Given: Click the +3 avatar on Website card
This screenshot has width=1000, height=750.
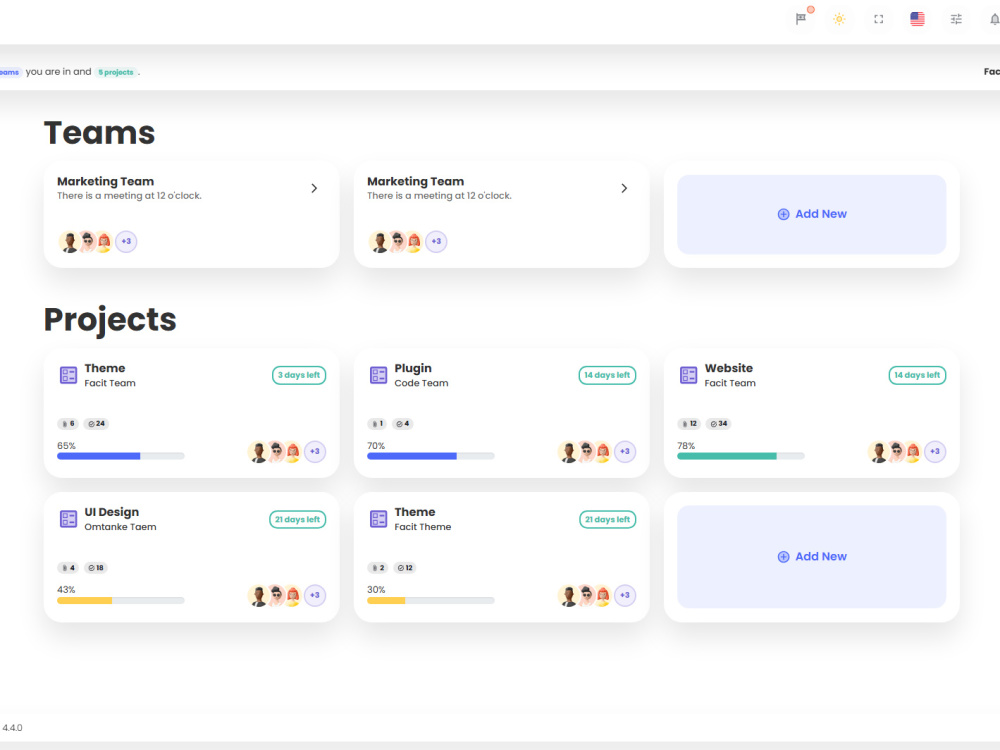Looking at the screenshot, I should 935,451.
